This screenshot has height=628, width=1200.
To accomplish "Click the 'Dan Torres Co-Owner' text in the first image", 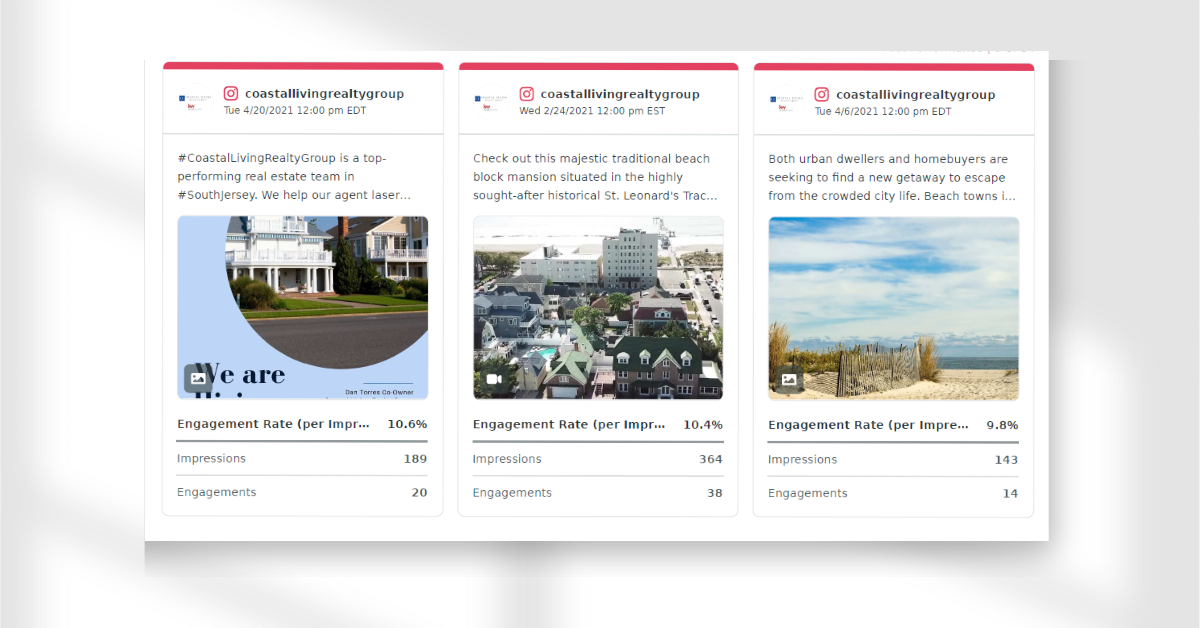I will tap(379, 392).
